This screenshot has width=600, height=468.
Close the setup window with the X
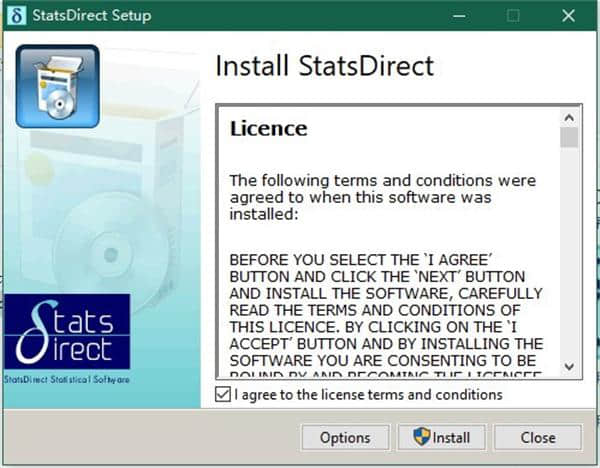coord(569,15)
